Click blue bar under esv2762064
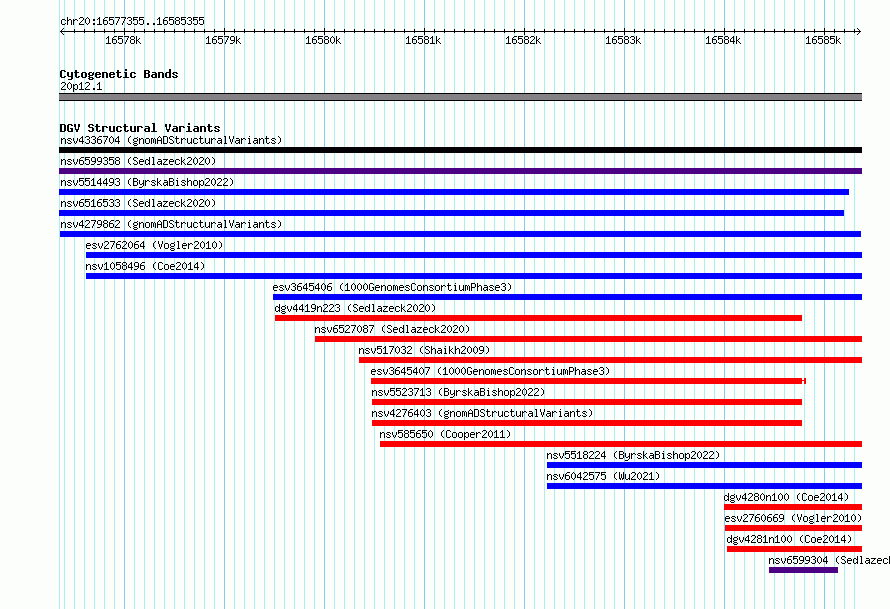 pos(474,255)
